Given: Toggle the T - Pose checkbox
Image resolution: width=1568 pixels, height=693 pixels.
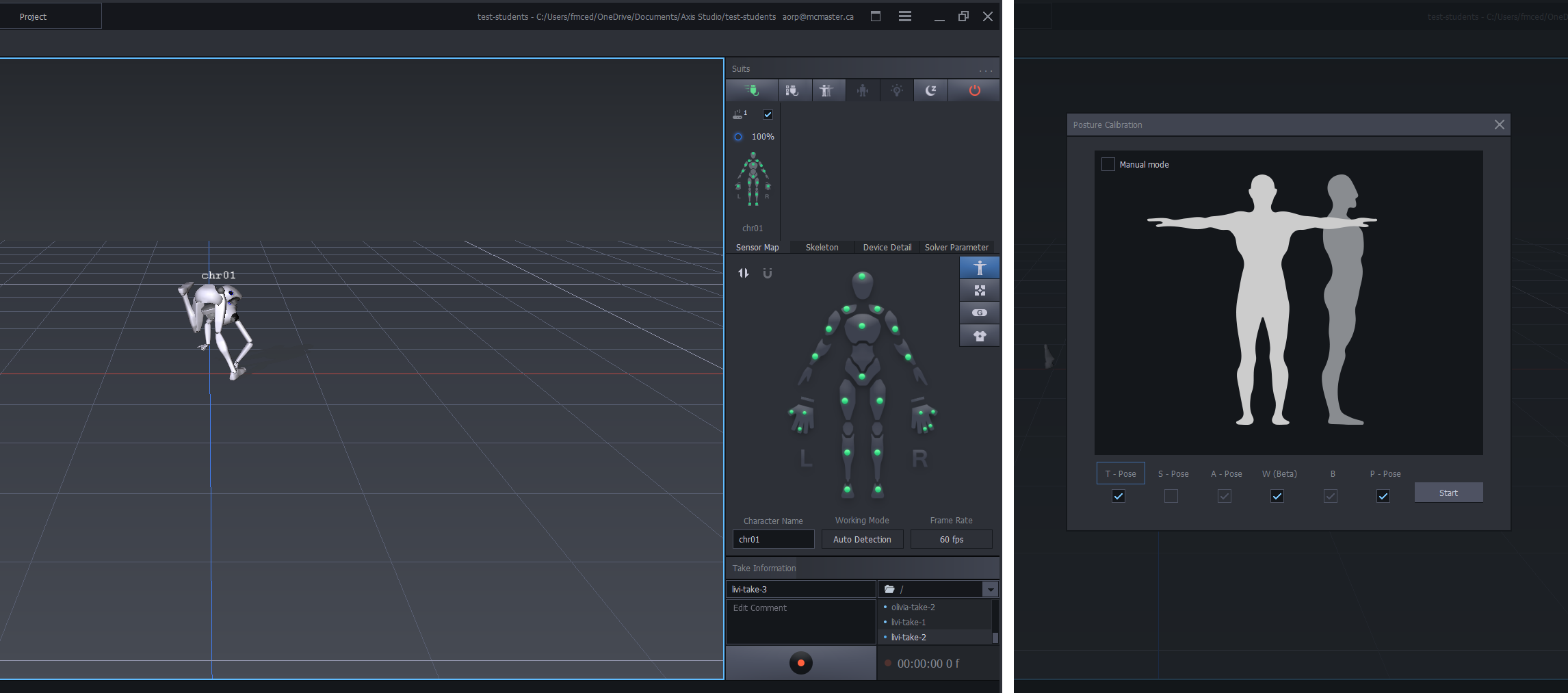Looking at the screenshot, I should tap(1119, 496).
